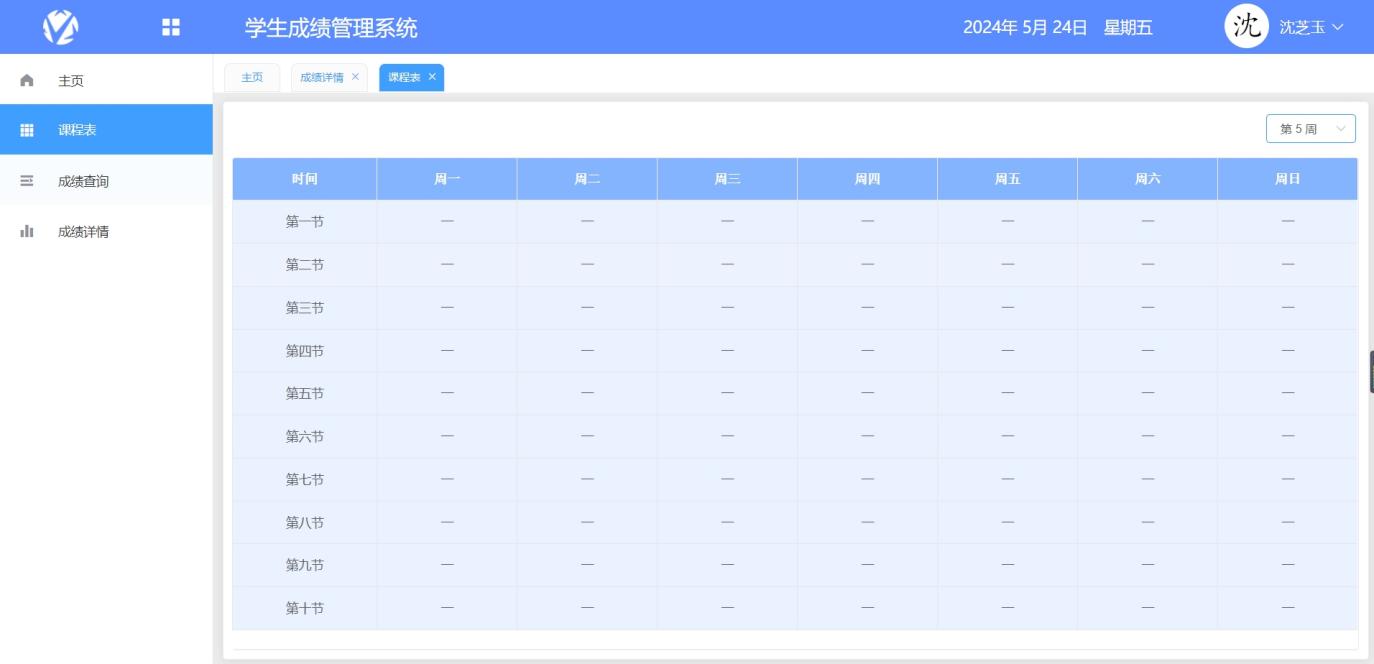Close the 成绩详情 tab
The width and height of the screenshot is (1374, 664).
[x=355, y=76]
